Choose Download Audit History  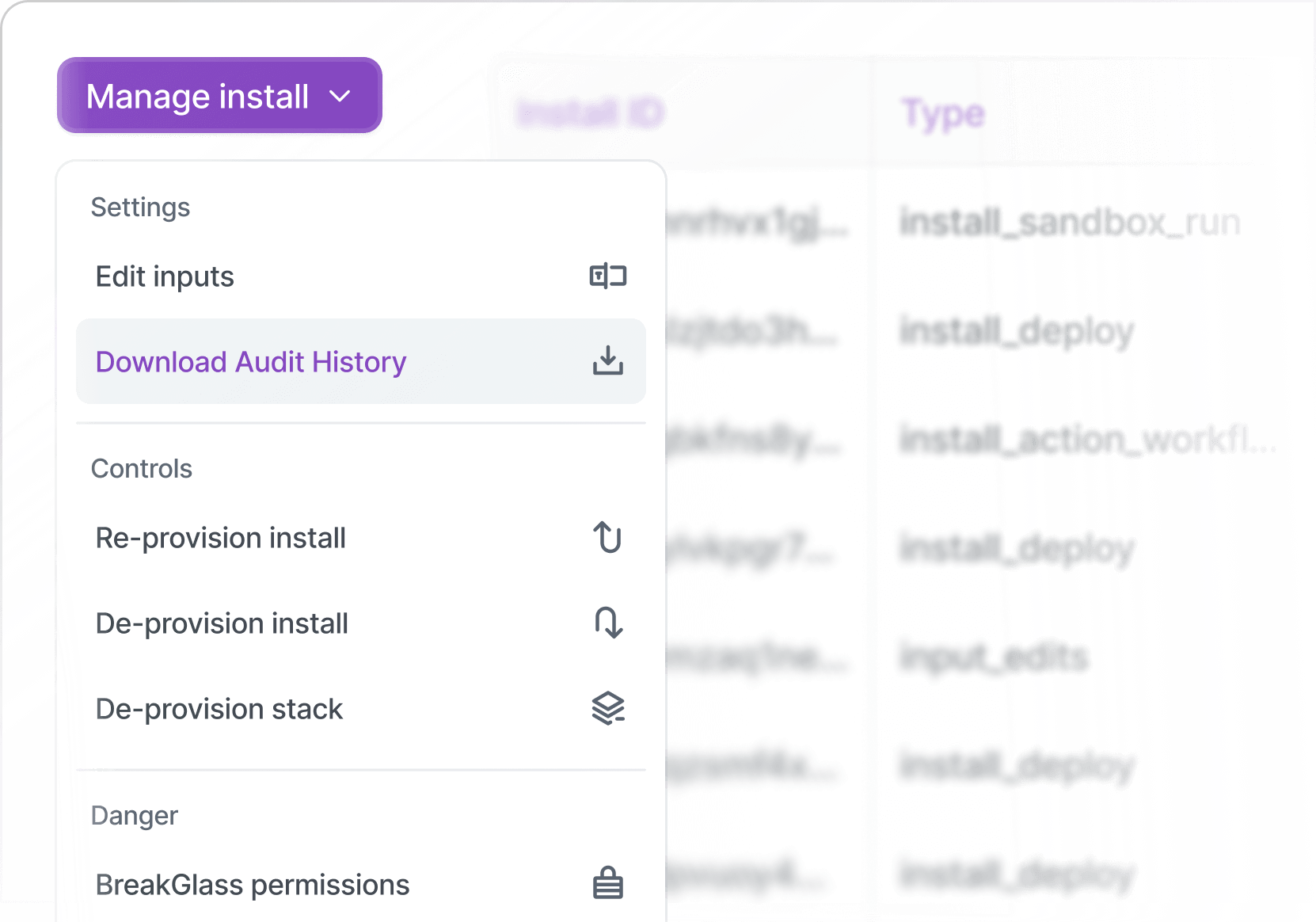coord(250,362)
